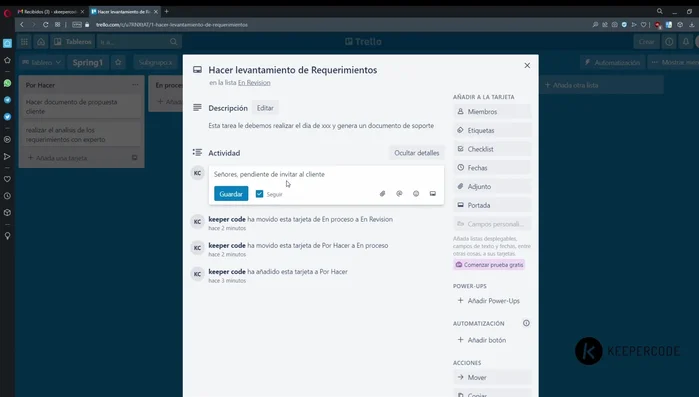
Task: Open Fechas in card sidebar
Action: 492,168
